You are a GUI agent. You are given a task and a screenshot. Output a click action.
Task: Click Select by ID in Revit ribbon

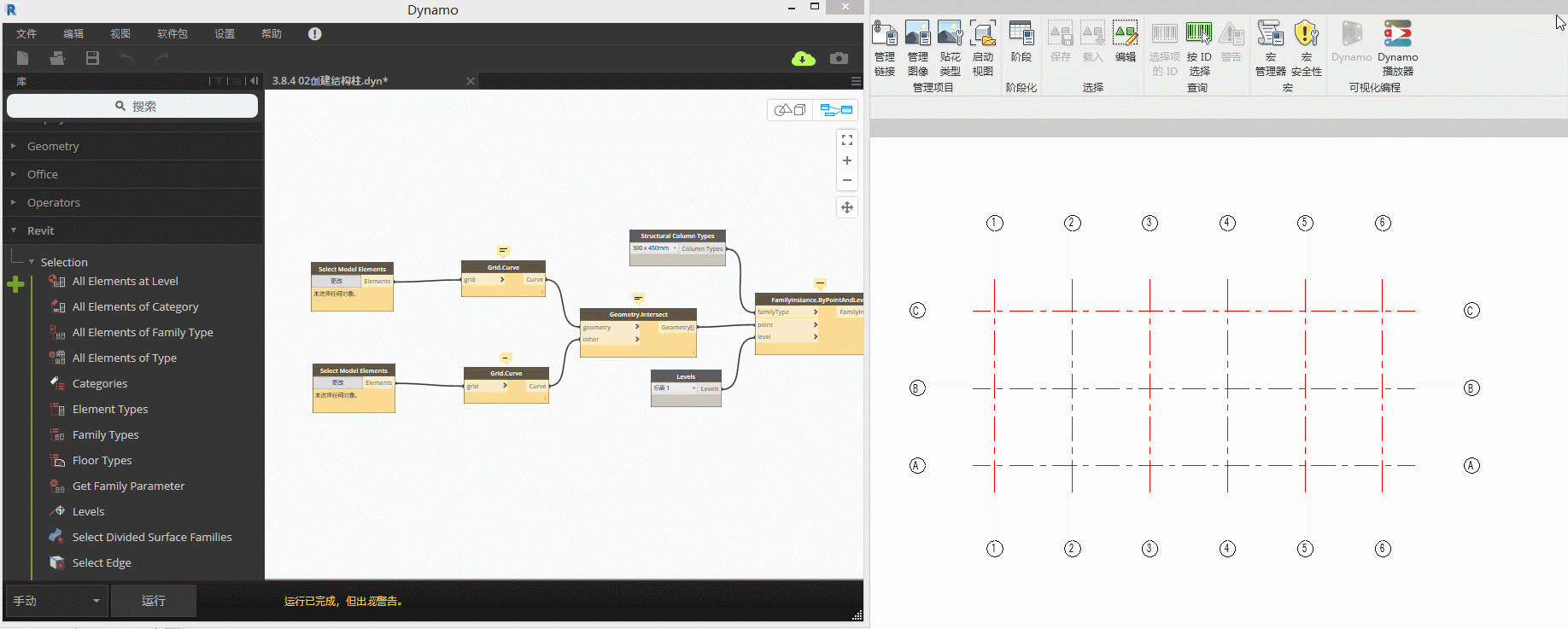[x=1199, y=49]
